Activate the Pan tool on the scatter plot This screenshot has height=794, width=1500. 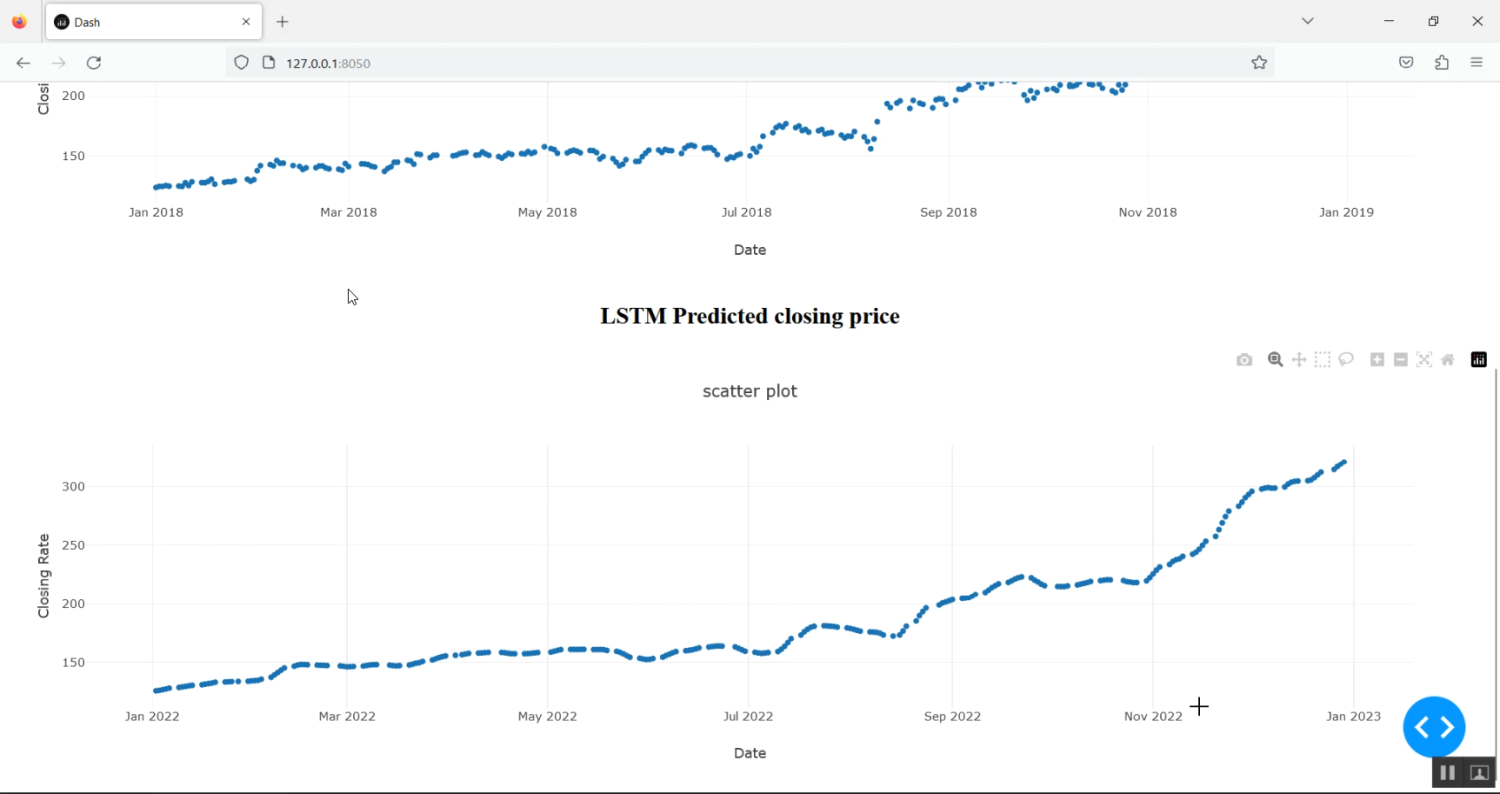pos(1299,359)
